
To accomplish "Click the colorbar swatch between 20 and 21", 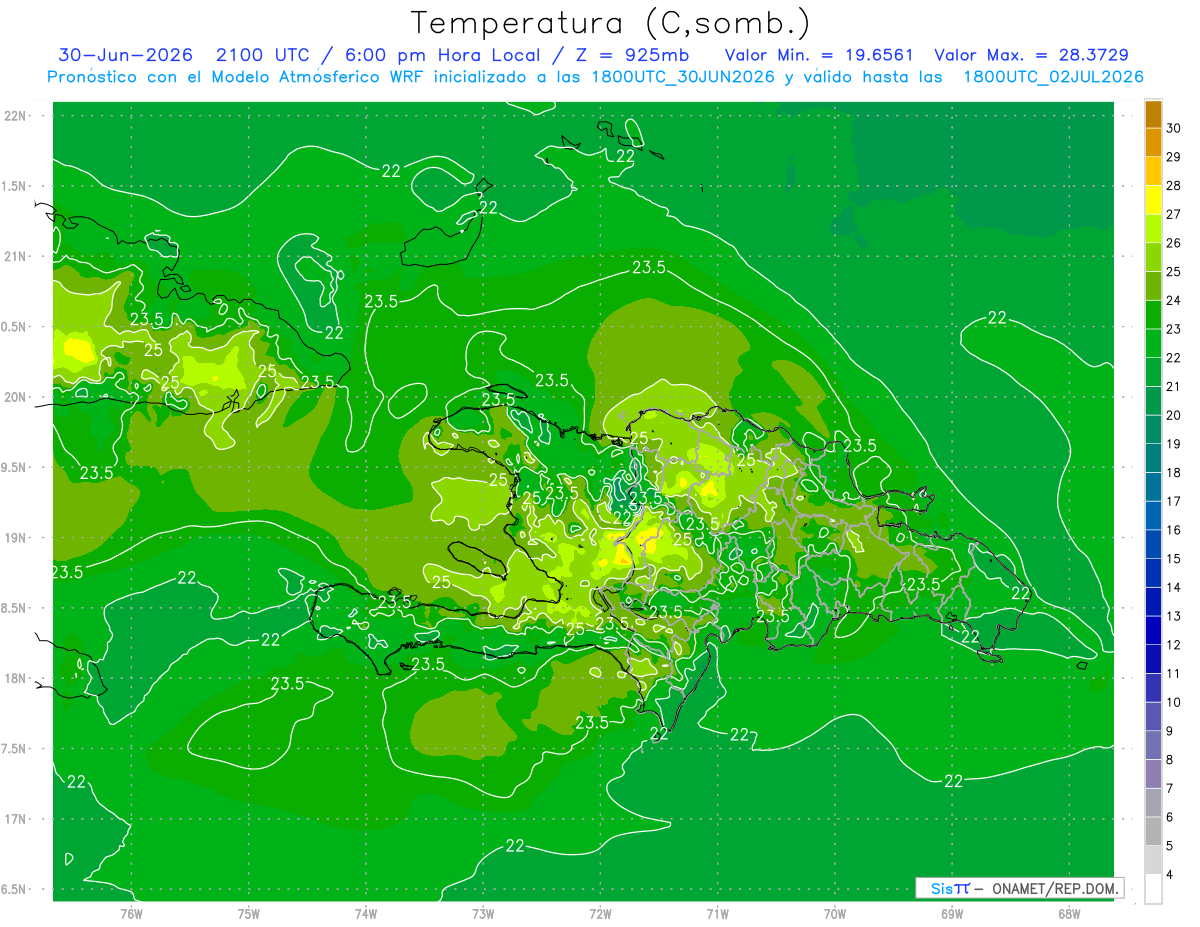I will [x=1153, y=401].
